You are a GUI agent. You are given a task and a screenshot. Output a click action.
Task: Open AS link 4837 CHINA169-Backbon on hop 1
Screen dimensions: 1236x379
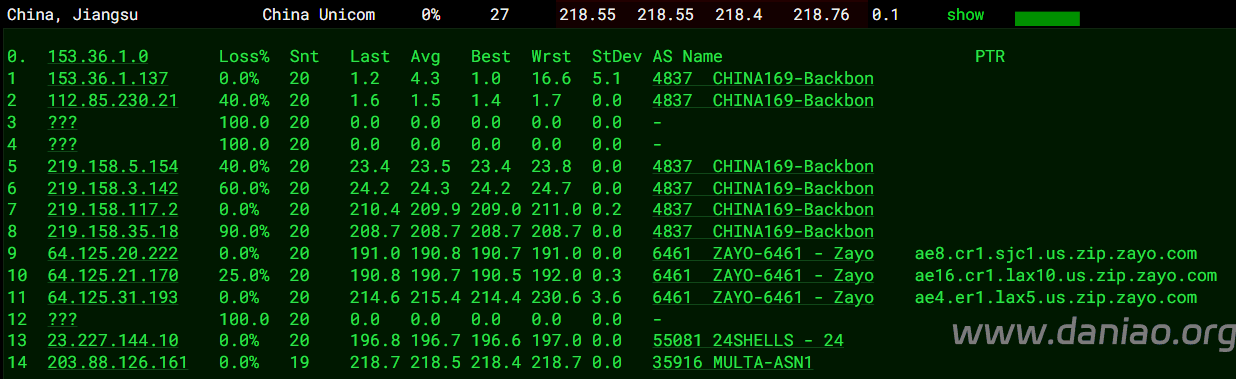pos(763,78)
